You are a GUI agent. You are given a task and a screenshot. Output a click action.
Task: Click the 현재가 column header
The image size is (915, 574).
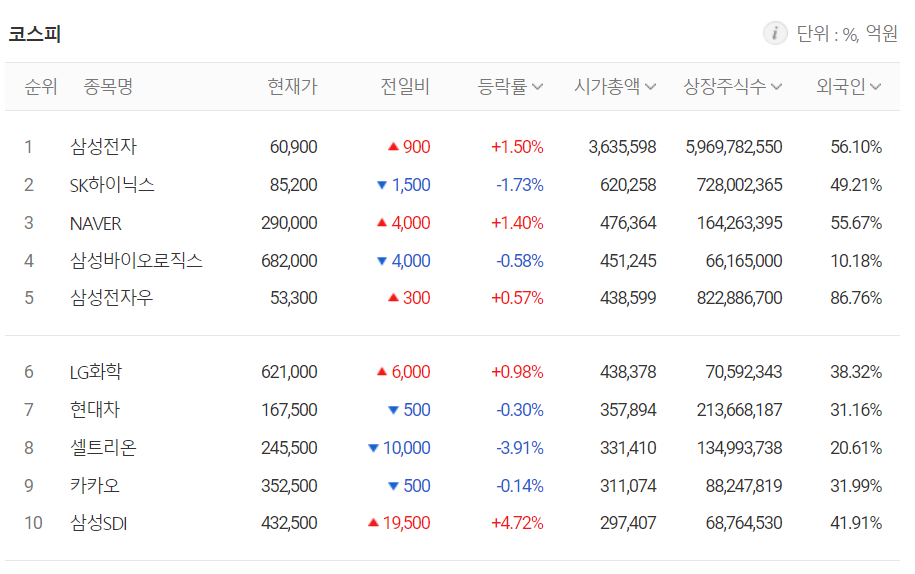click(x=292, y=86)
